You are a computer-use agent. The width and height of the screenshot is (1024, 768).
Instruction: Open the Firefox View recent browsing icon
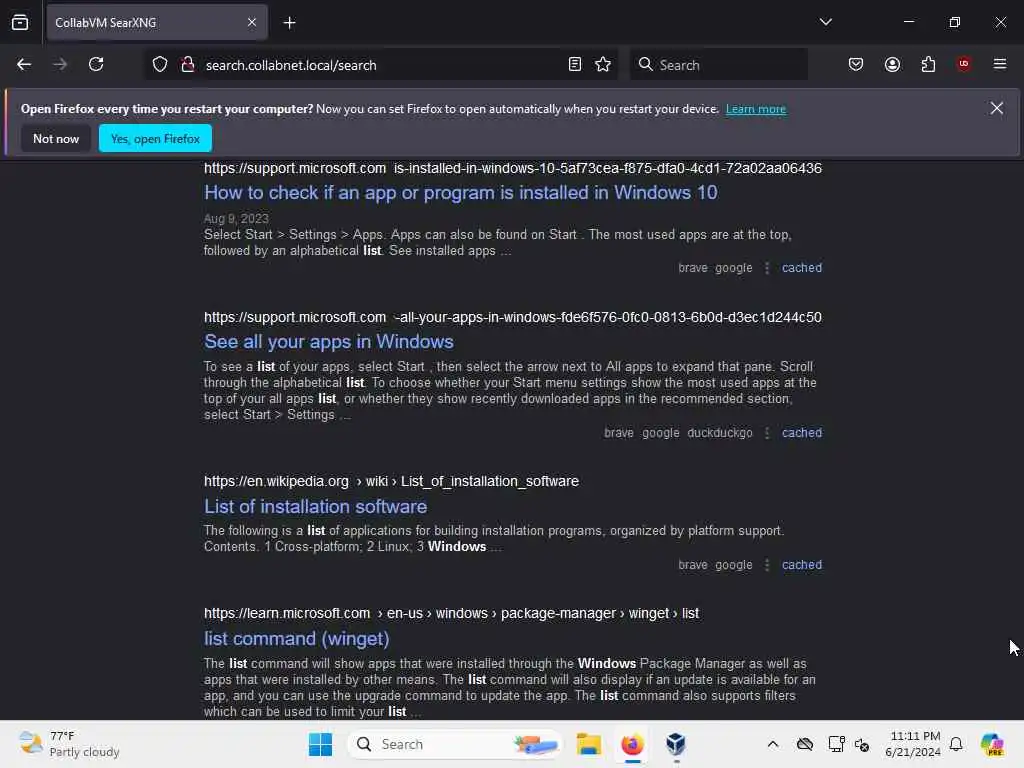point(20,23)
